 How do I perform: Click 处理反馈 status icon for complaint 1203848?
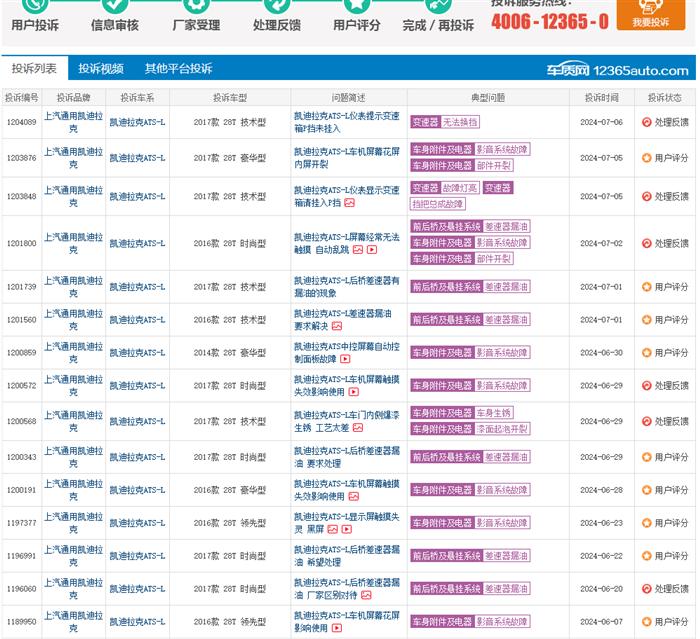[x=646, y=196]
